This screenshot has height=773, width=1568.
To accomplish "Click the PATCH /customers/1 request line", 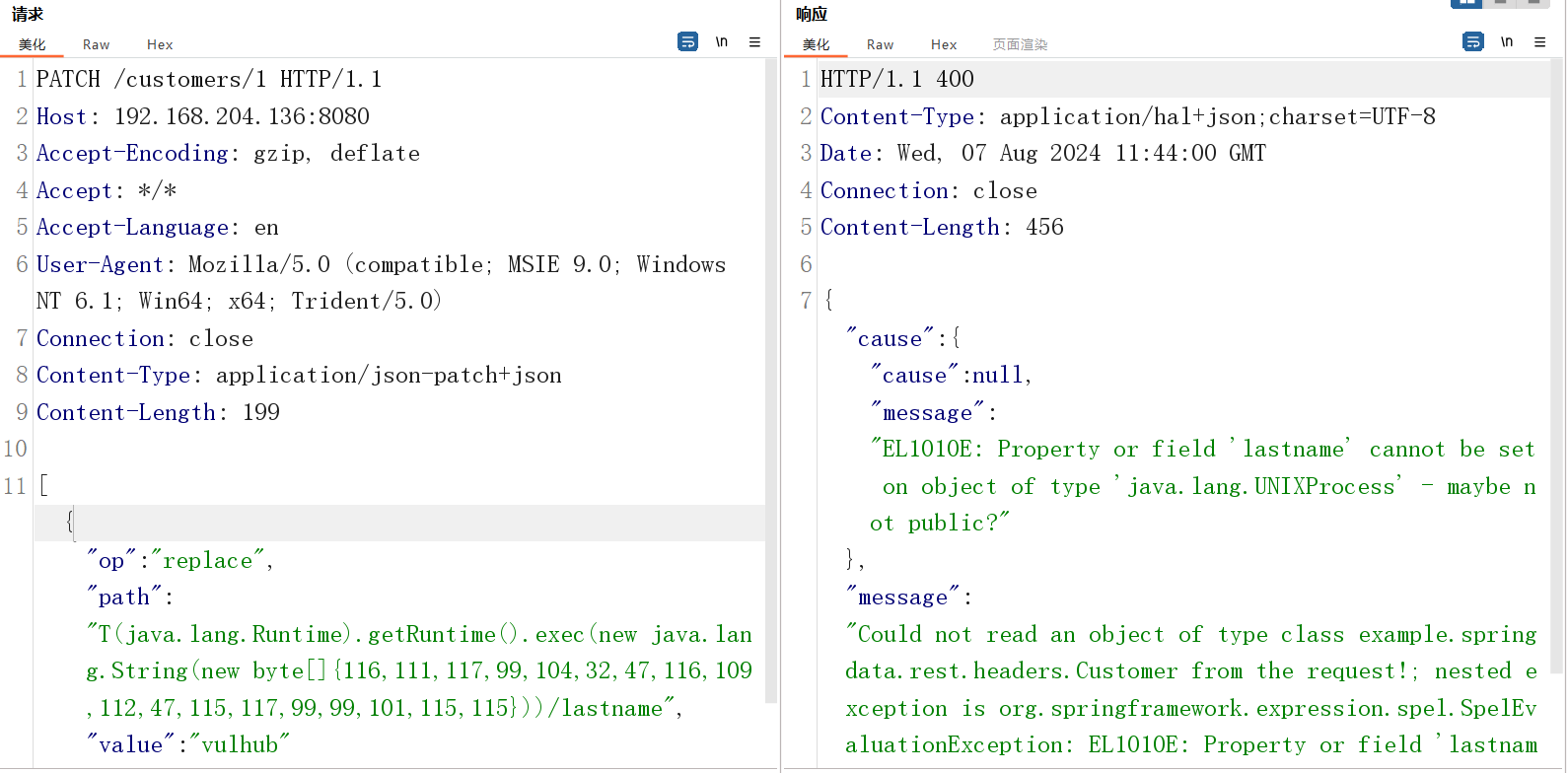I will pos(209,79).
